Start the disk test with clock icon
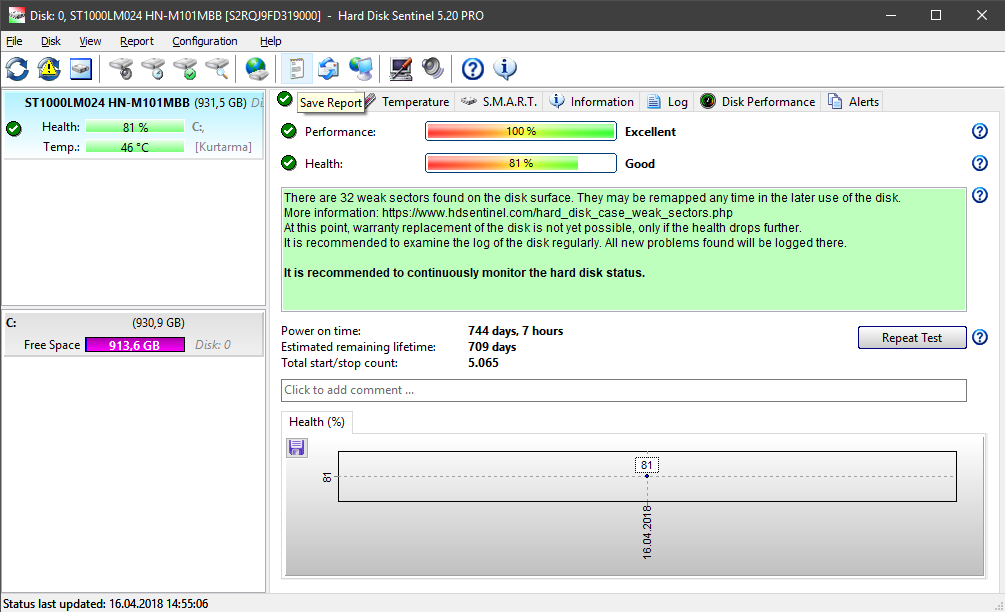 click(153, 69)
